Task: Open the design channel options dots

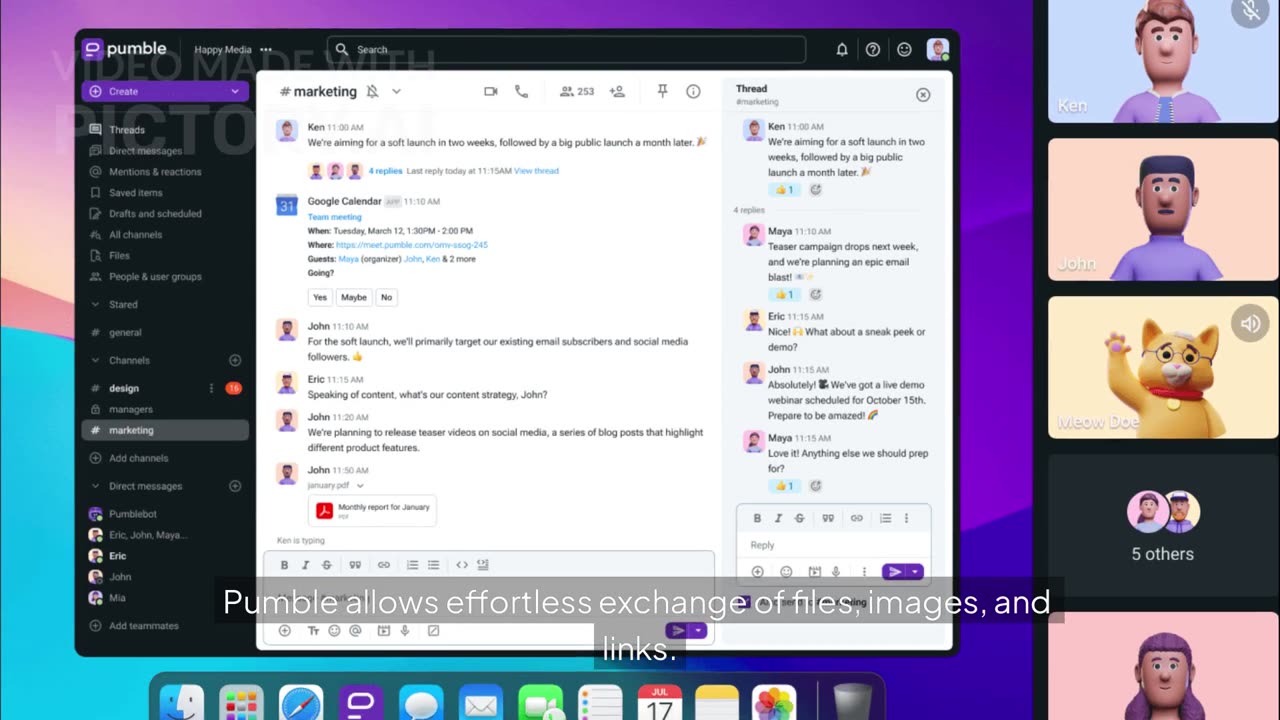Action: pos(211,388)
